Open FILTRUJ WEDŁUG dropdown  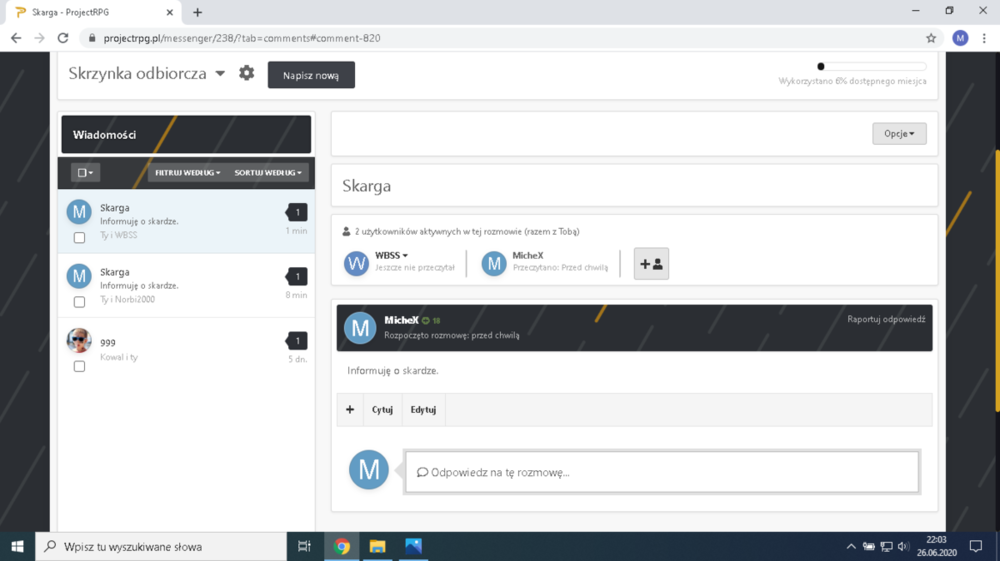point(188,173)
